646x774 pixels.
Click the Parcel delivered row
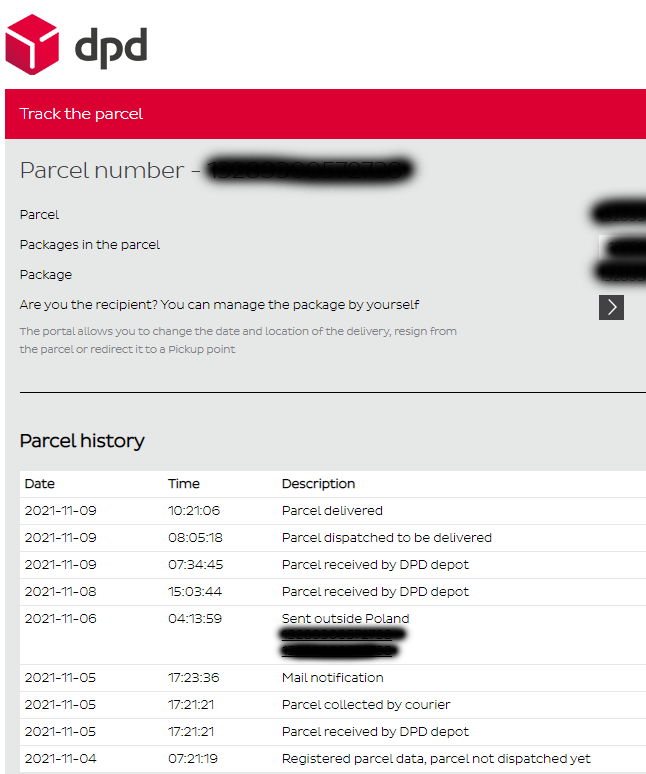click(x=332, y=511)
